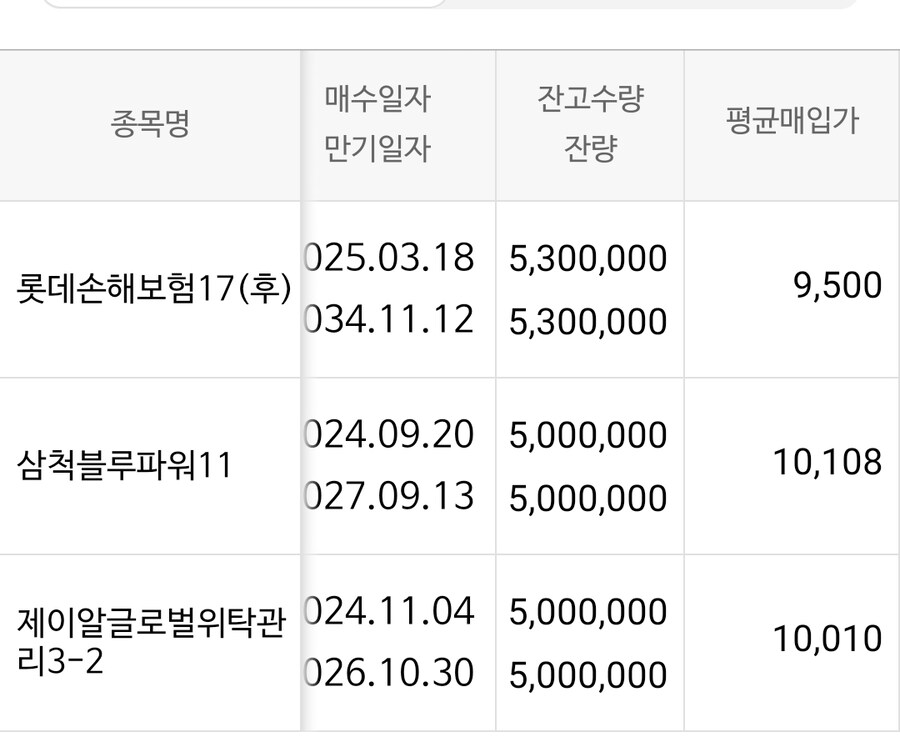900x752 pixels.
Task: Click the 평균매입가 column header
Action: pos(792,124)
